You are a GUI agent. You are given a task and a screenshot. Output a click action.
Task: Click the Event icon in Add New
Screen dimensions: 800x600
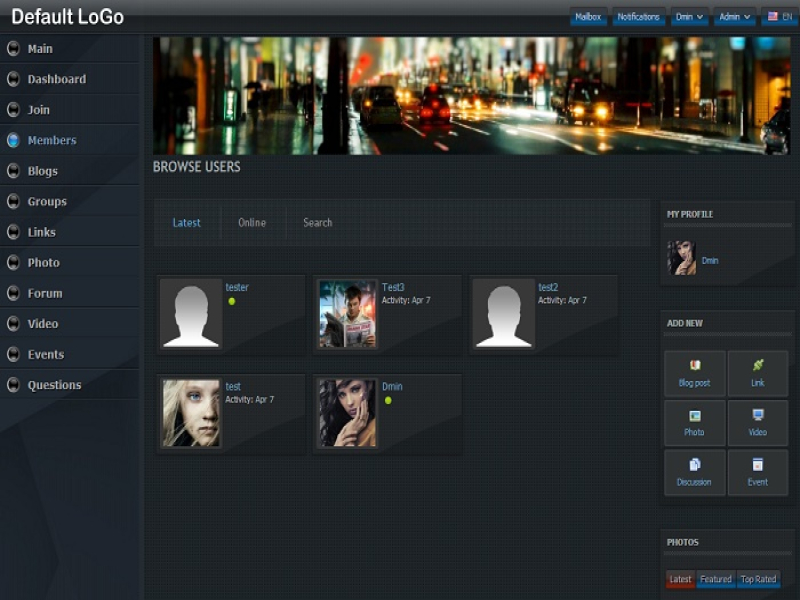tap(758, 465)
